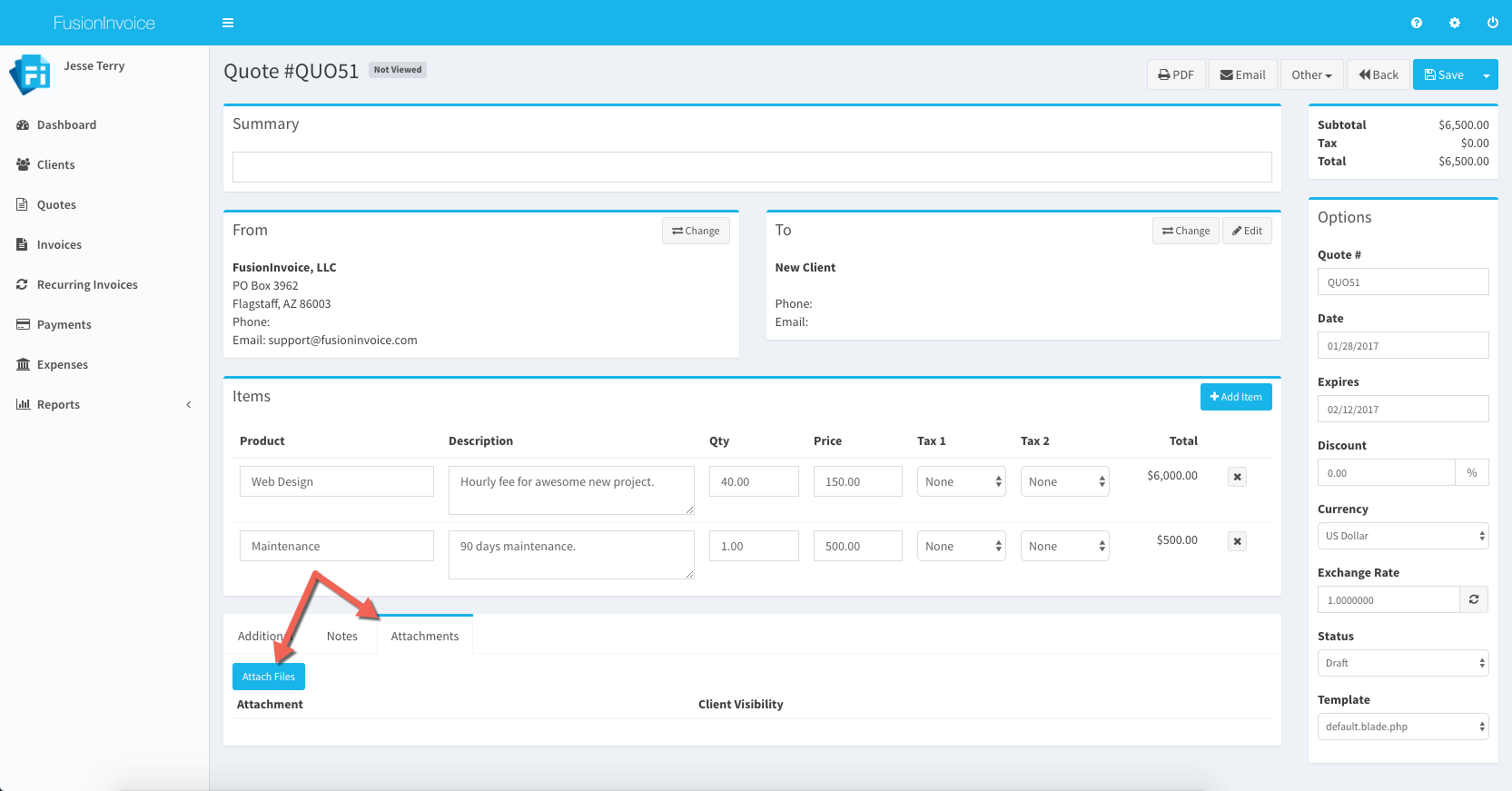Open the Currency US Dollar dropdown

(x=1402, y=536)
